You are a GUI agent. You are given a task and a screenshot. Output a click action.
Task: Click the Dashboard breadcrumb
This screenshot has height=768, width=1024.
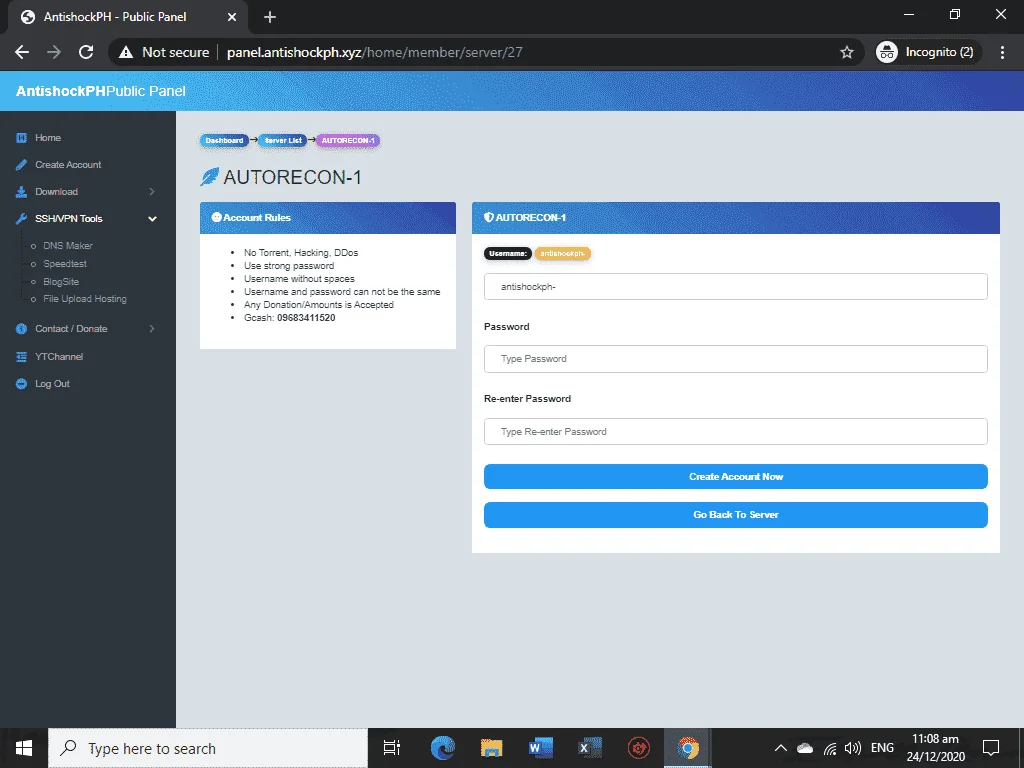coord(224,140)
